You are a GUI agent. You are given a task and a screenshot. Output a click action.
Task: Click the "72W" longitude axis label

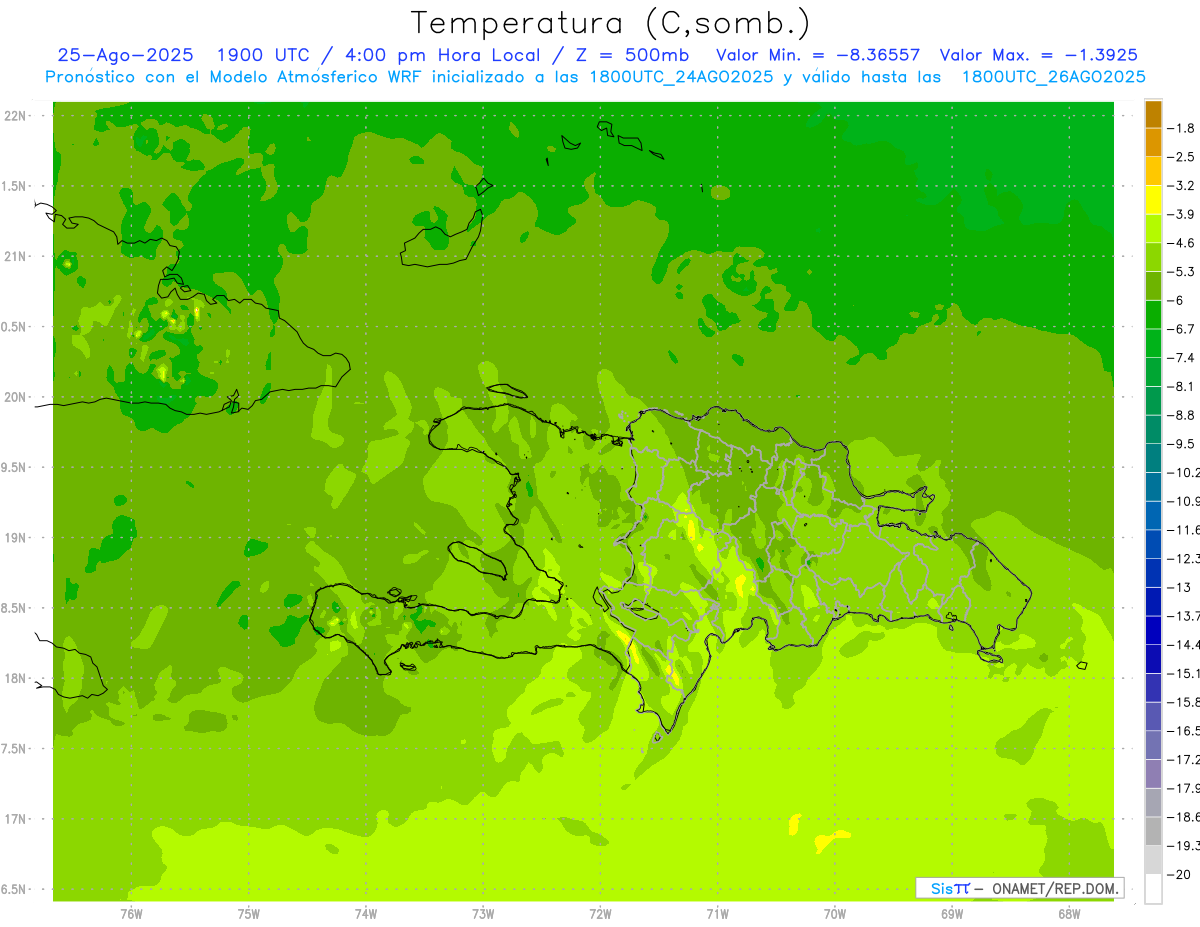click(x=600, y=914)
